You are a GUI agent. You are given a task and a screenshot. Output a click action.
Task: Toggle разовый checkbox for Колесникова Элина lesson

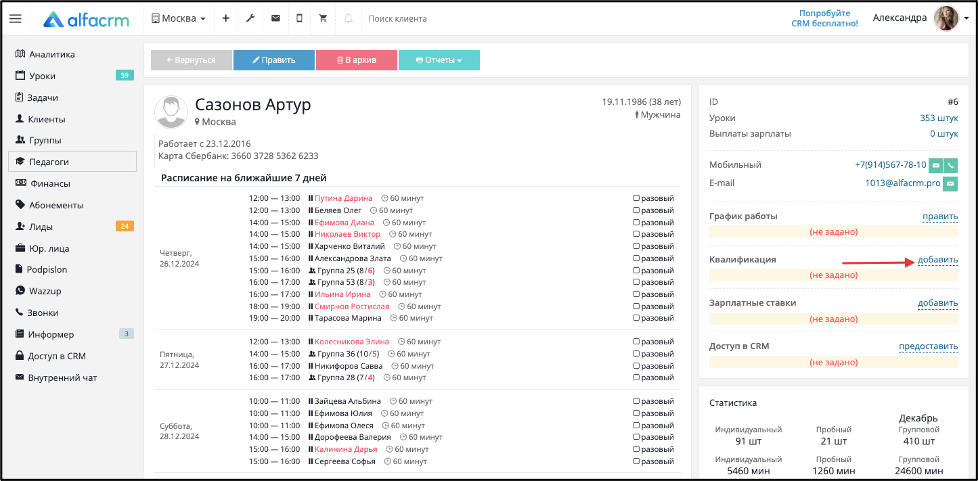(637, 342)
